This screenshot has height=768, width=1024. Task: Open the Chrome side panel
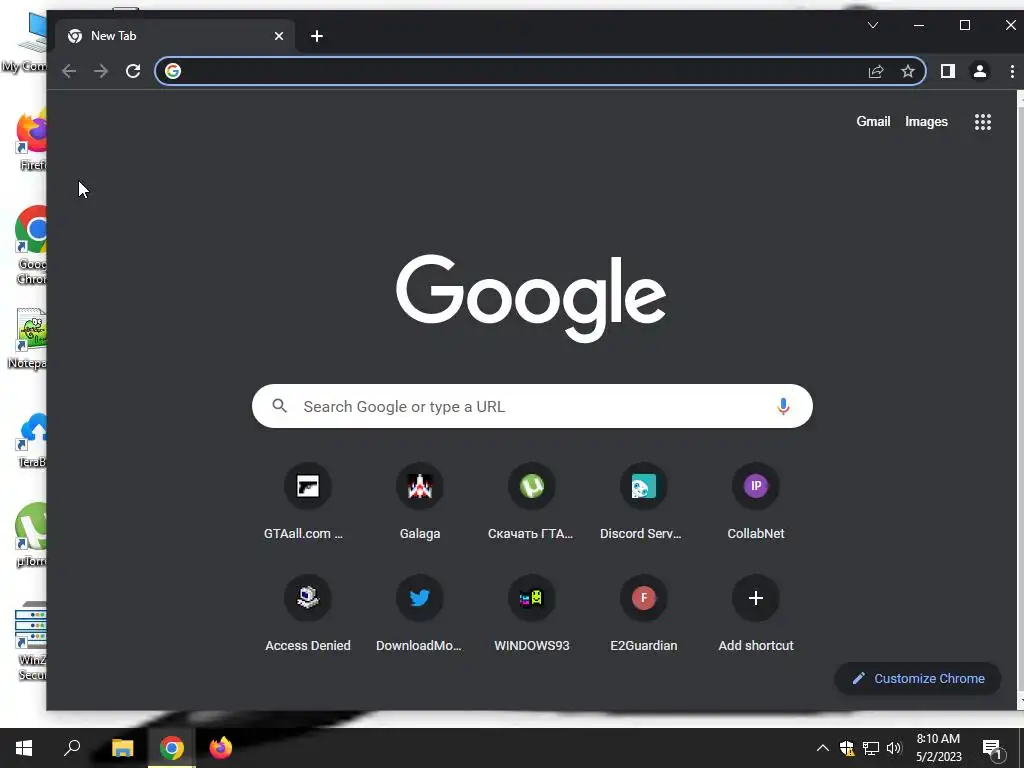[948, 71]
